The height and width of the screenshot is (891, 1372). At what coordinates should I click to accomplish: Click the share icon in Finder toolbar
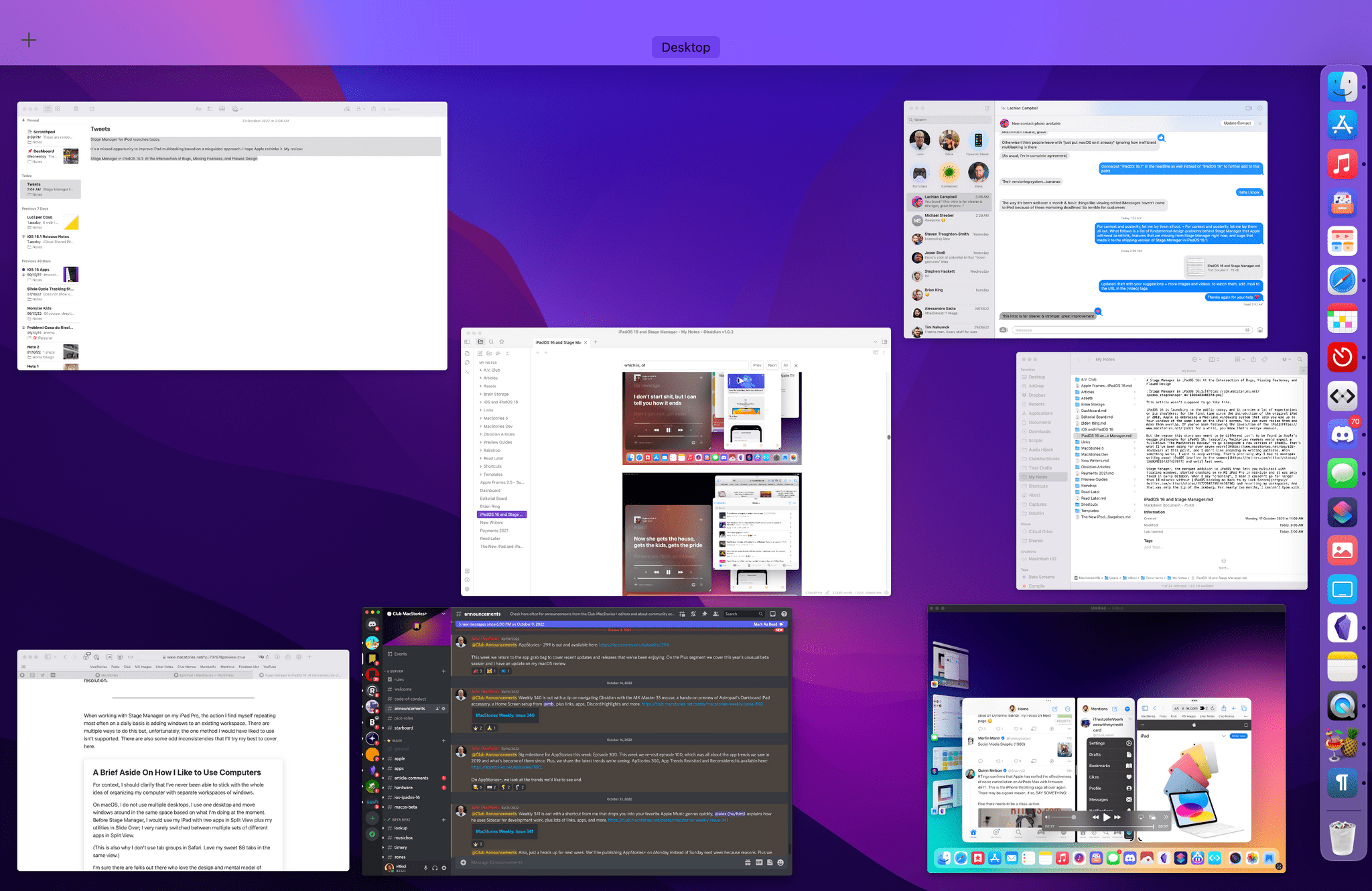coord(1253,359)
